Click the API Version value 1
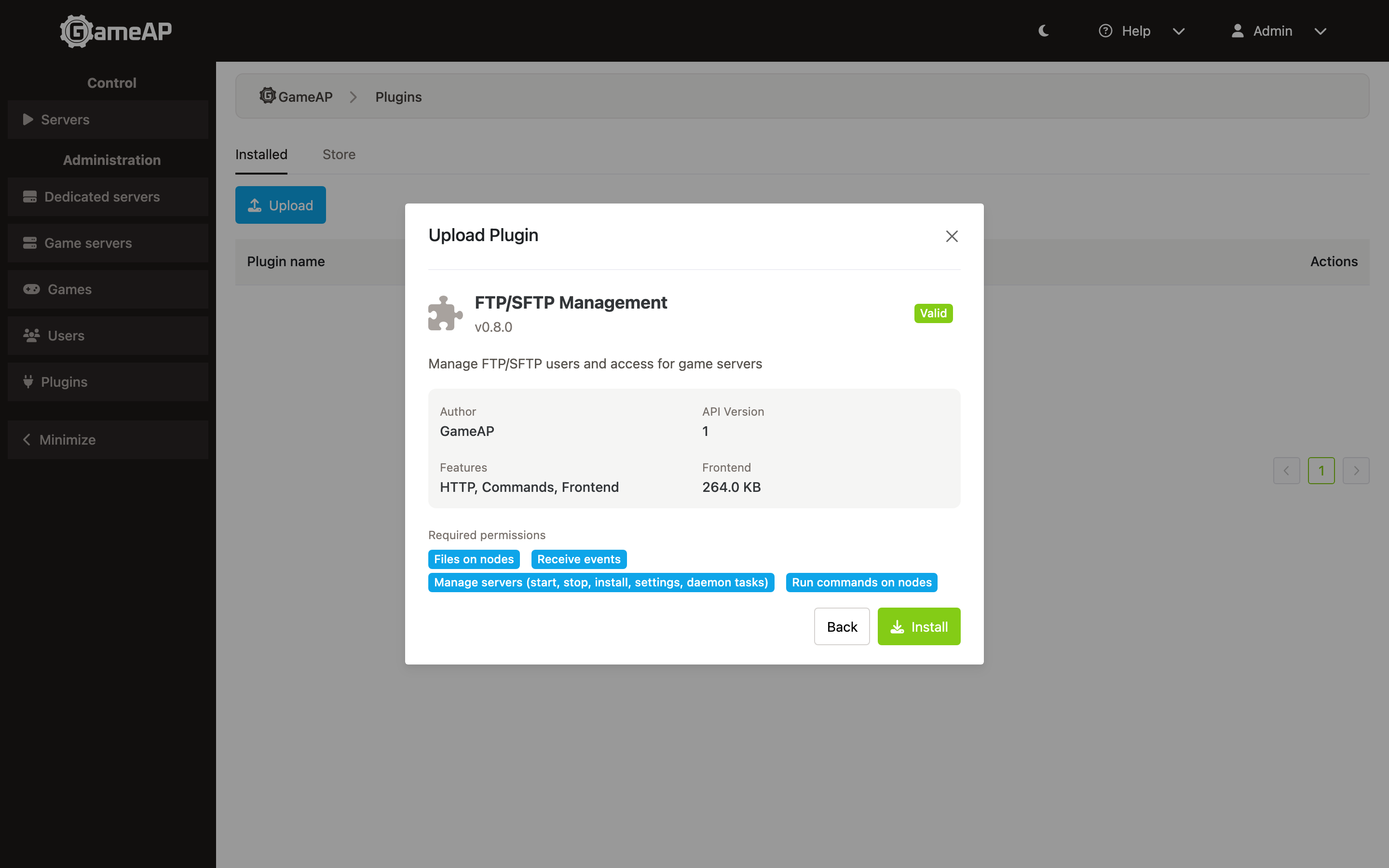Image resolution: width=1389 pixels, height=868 pixels. tap(706, 431)
